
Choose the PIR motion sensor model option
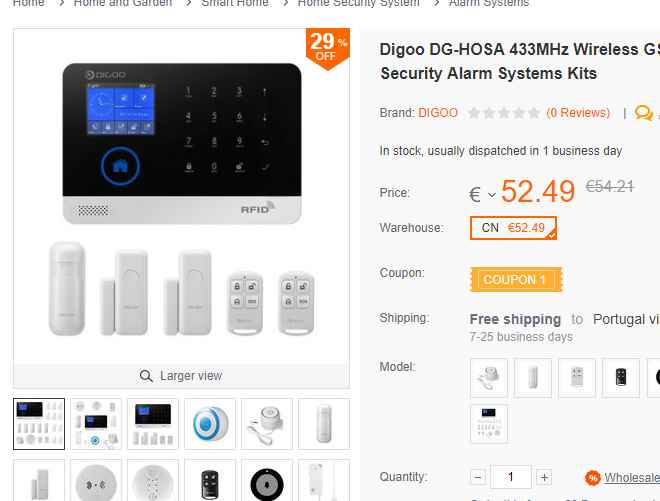(x=533, y=377)
